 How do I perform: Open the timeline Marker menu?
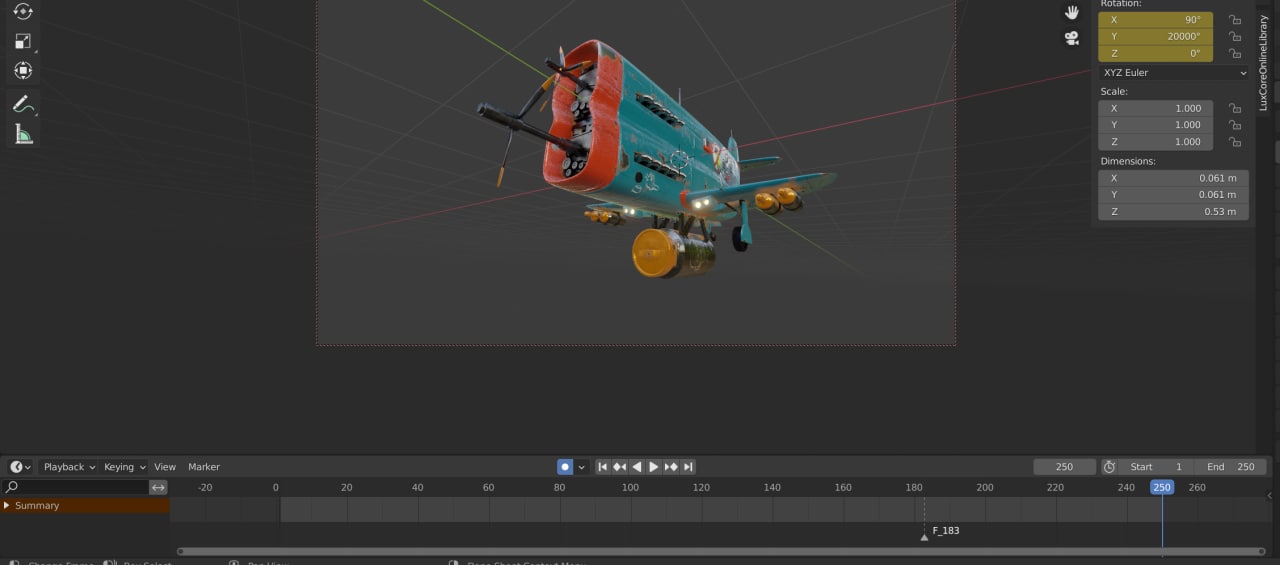(x=204, y=467)
